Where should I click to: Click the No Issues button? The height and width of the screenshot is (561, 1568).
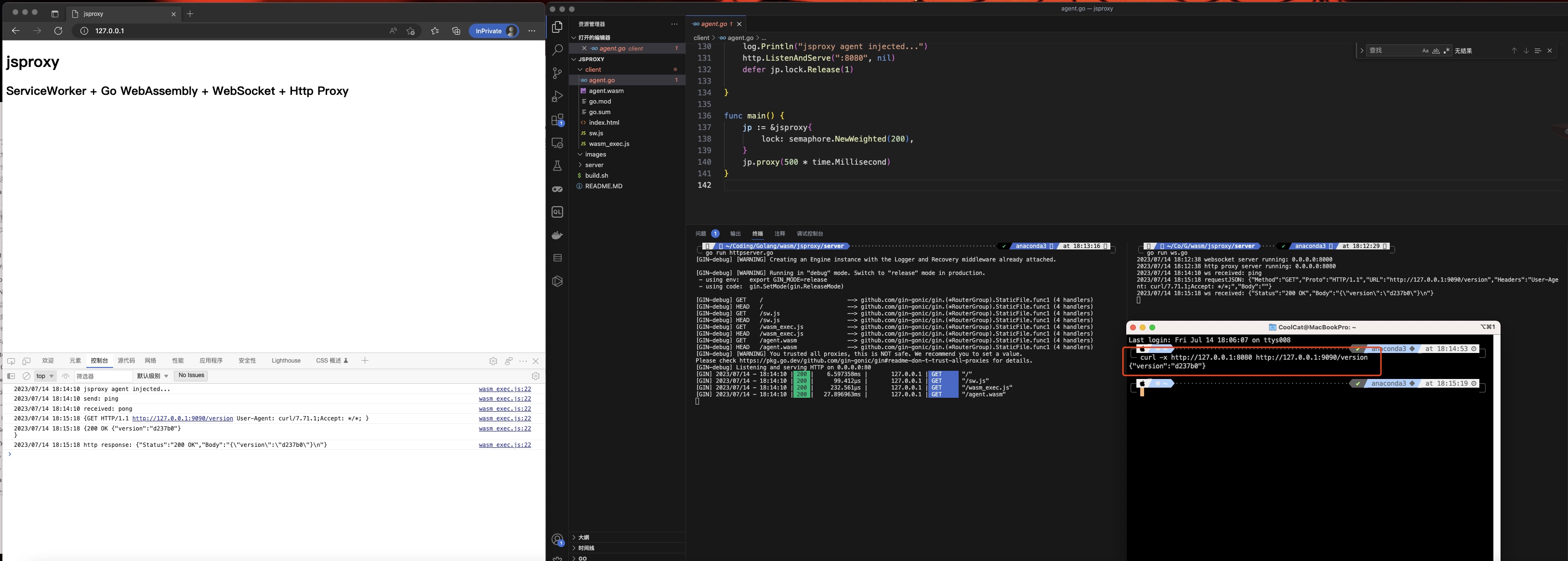[191, 376]
